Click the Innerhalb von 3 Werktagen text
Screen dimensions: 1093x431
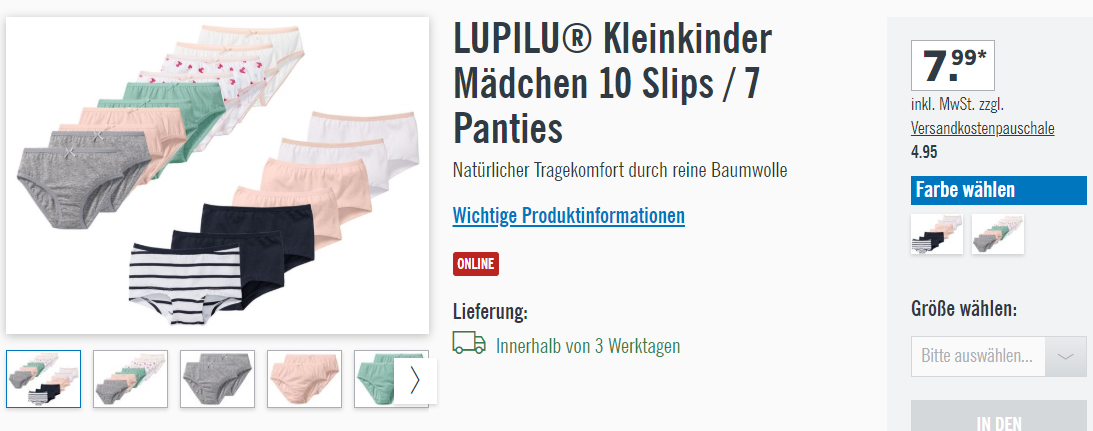coord(588,346)
